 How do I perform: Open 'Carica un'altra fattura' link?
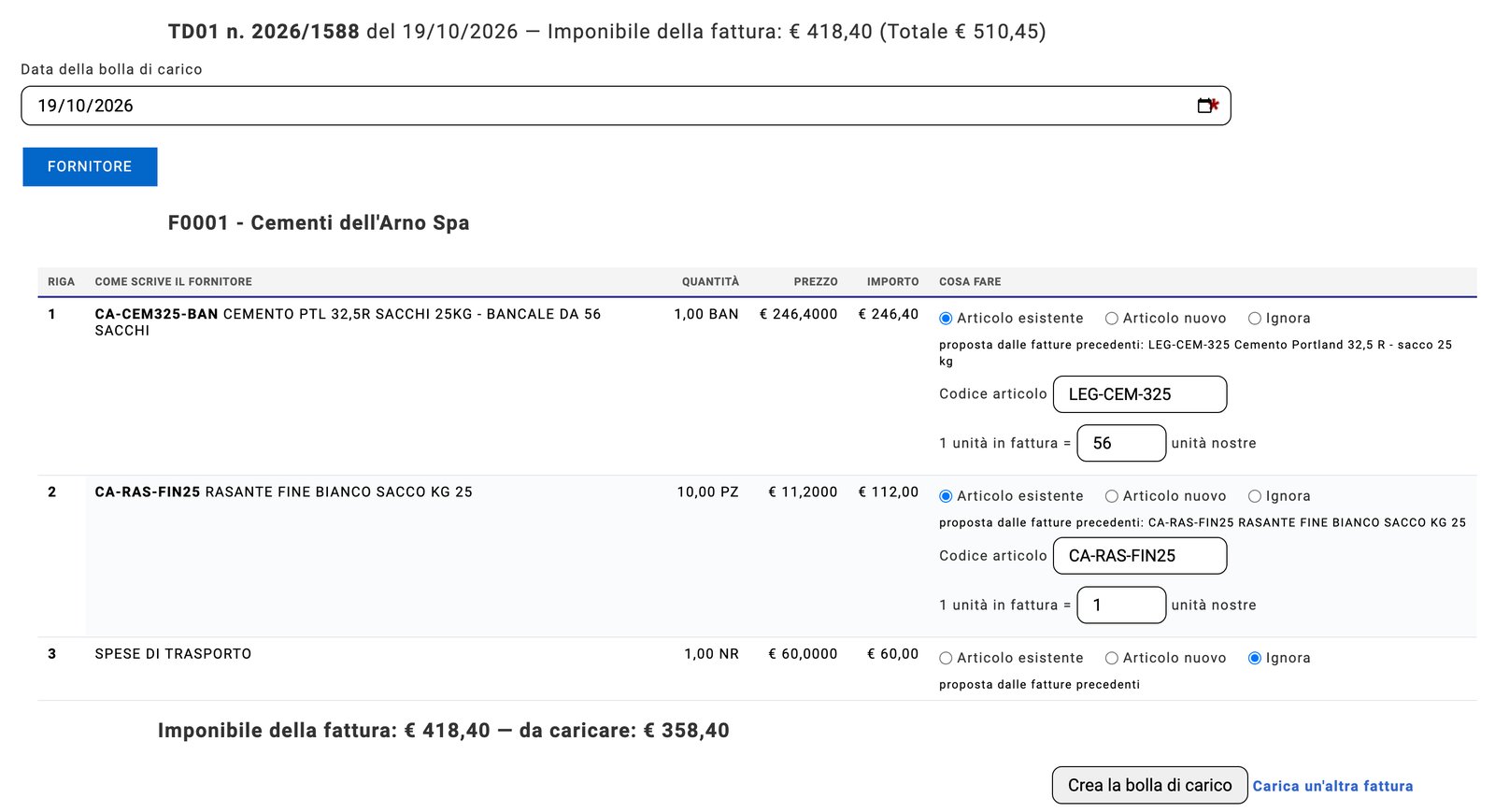pos(1332,786)
